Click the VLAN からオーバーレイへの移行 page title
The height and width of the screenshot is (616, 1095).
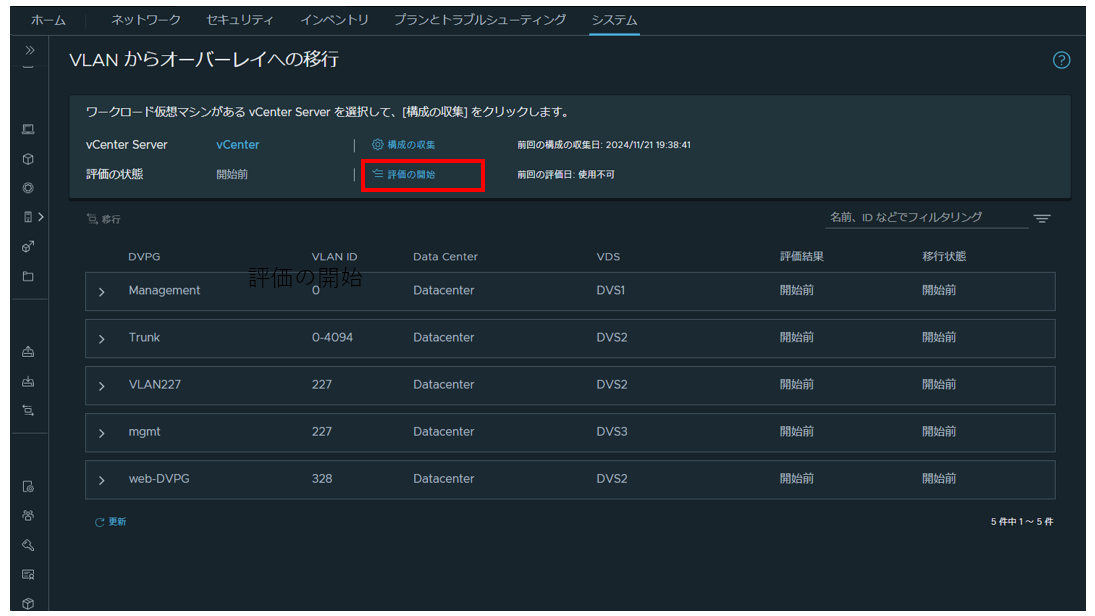[204, 59]
